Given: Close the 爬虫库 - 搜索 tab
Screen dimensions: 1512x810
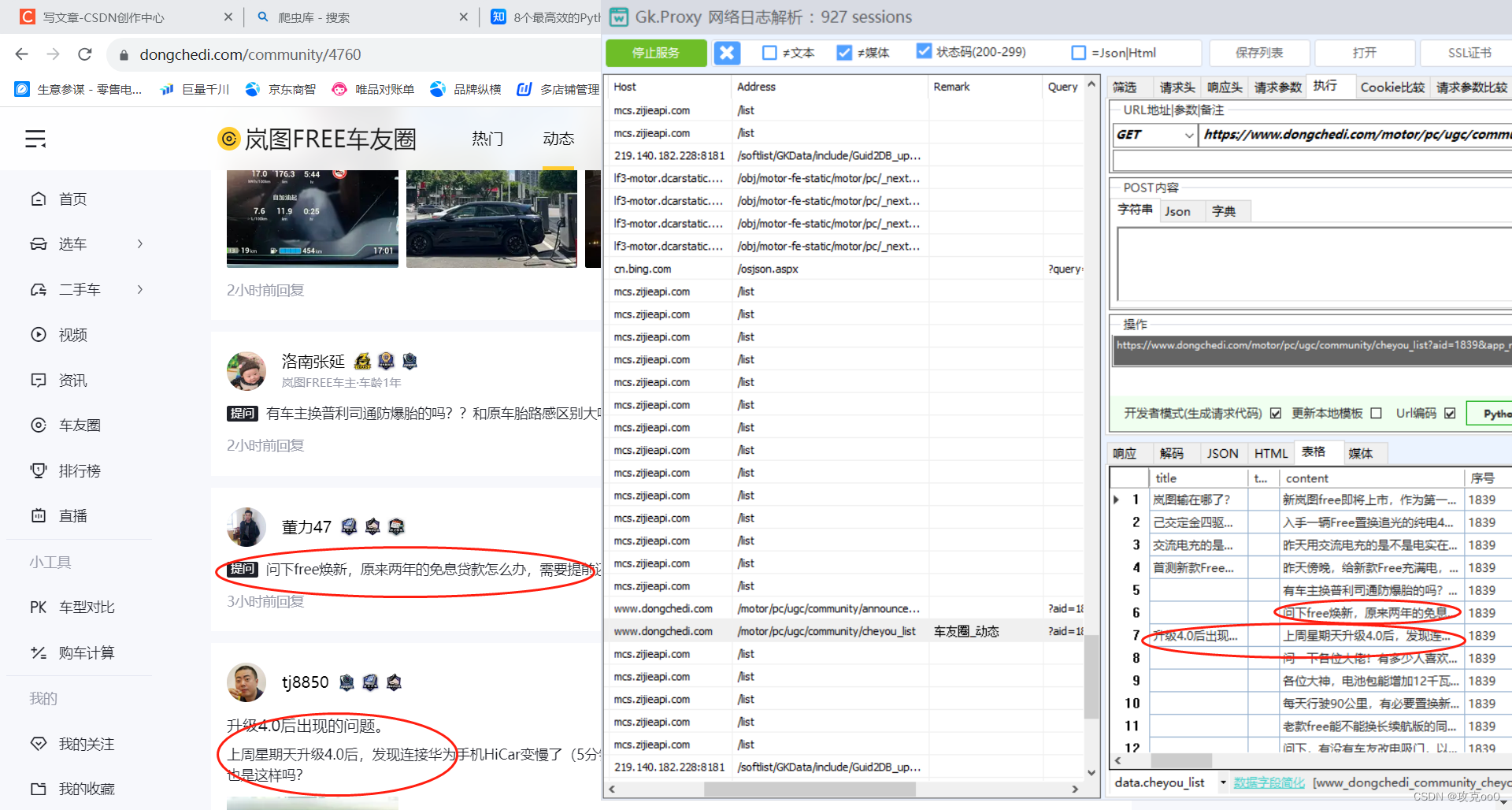Looking at the screenshot, I should coord(463,17).
